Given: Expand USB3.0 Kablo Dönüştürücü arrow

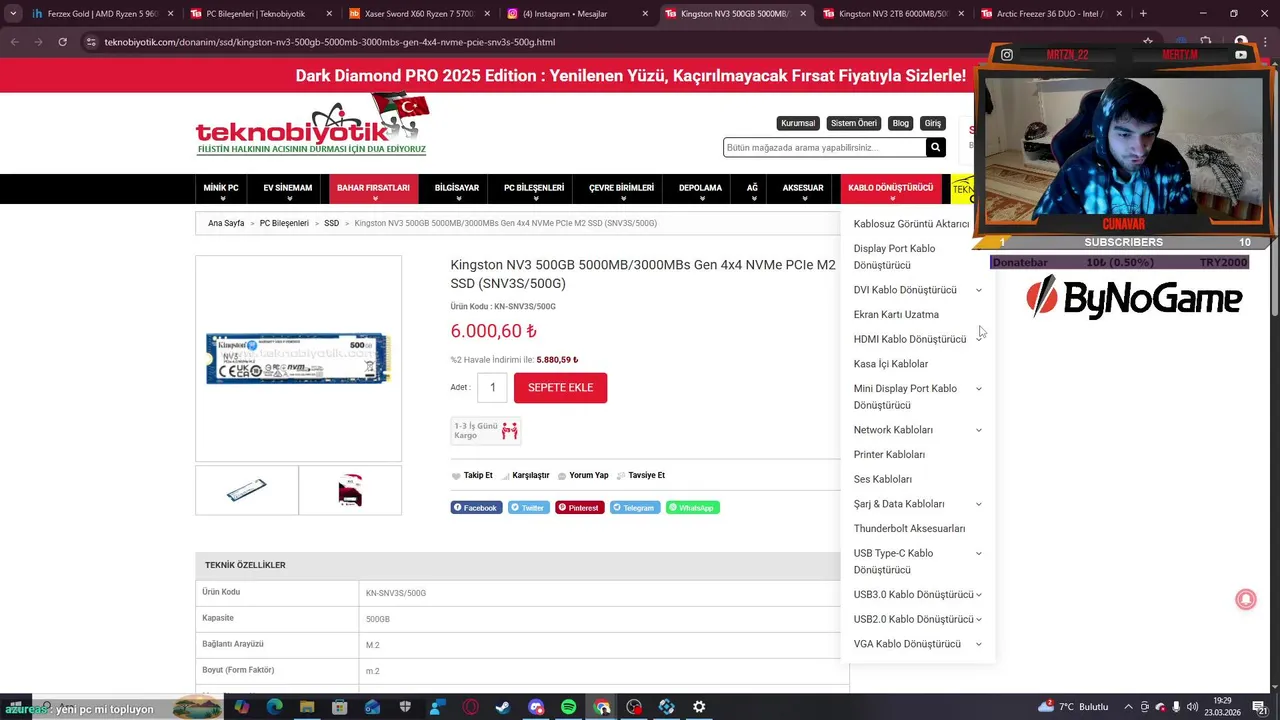Looking at the screenshot, I should (979, 595).
